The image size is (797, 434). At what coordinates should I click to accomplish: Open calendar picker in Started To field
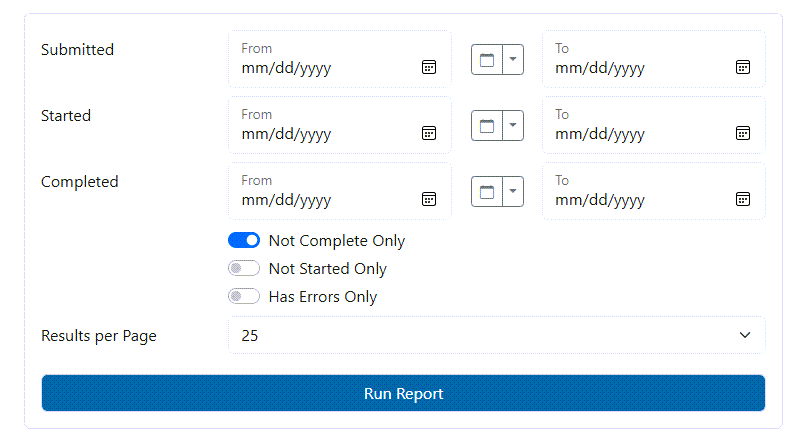(x=743, y=133)
